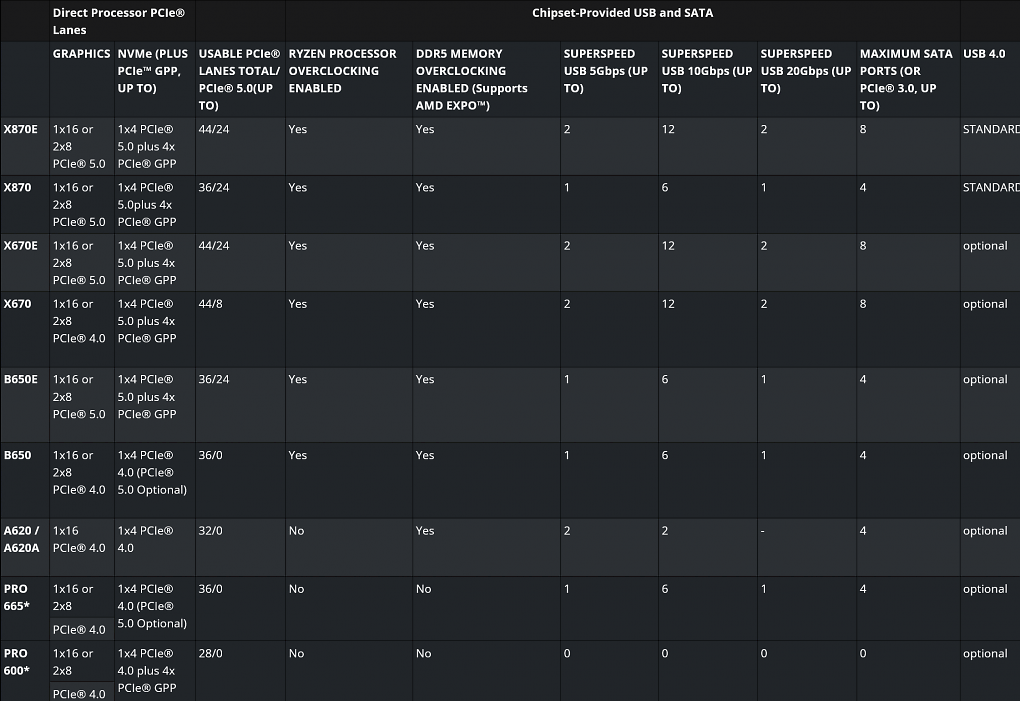Viewport: 1020px width, 701px height.
Task: Select the X870E chipset row label
Action: tap(21, 129)
